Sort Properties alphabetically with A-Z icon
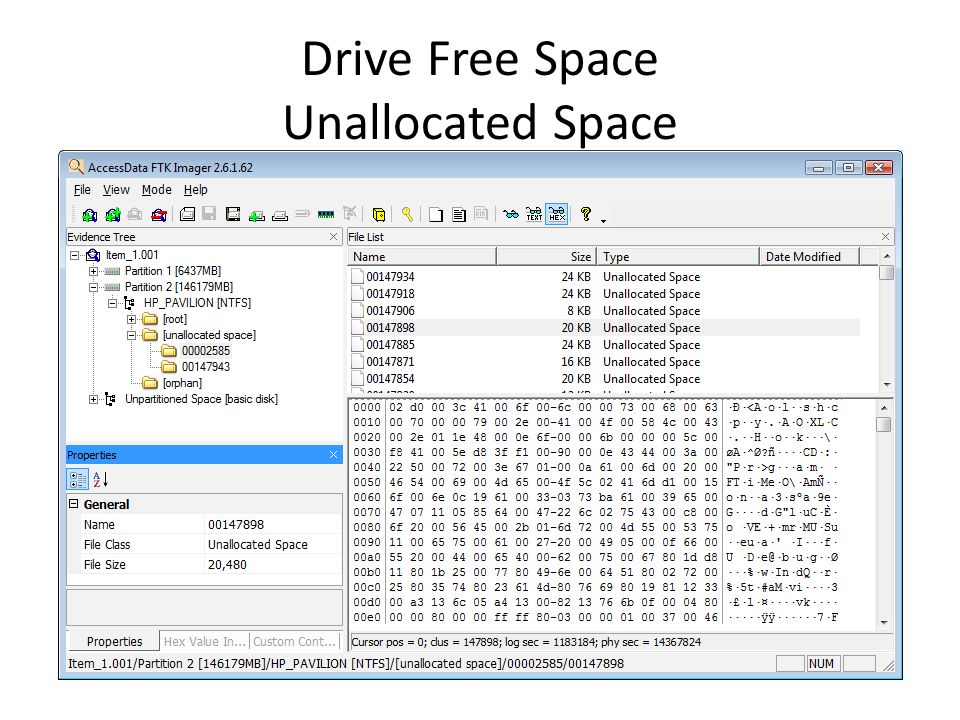Screen dimensions: 960x720 pos(100,479)
